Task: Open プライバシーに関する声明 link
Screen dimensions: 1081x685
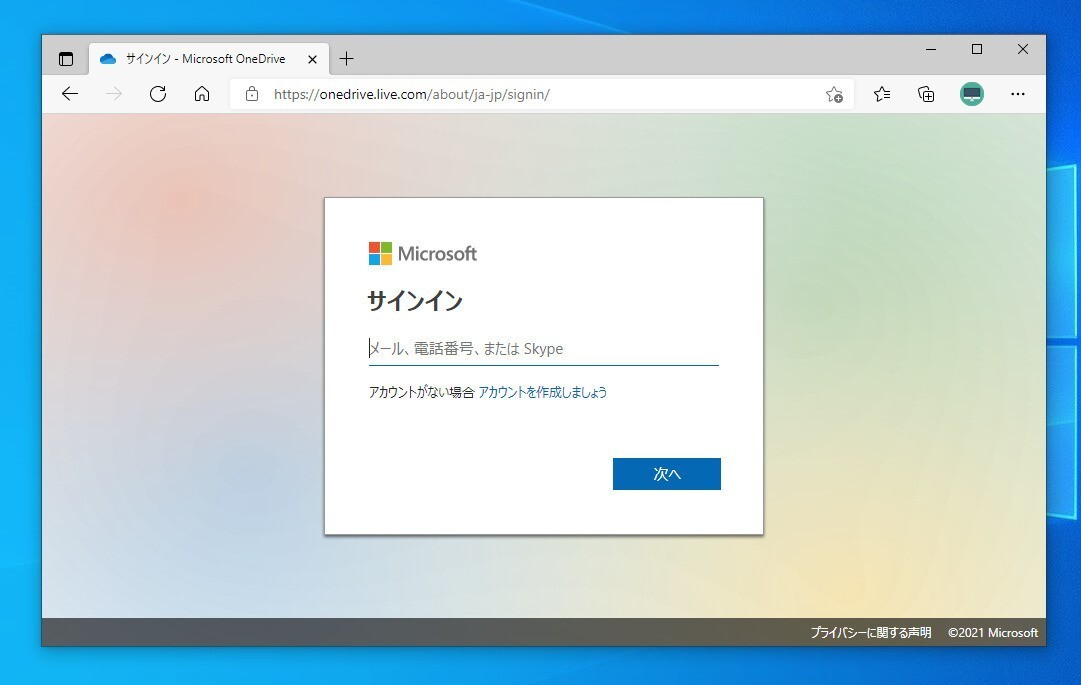Action: (x=871, y=632)
